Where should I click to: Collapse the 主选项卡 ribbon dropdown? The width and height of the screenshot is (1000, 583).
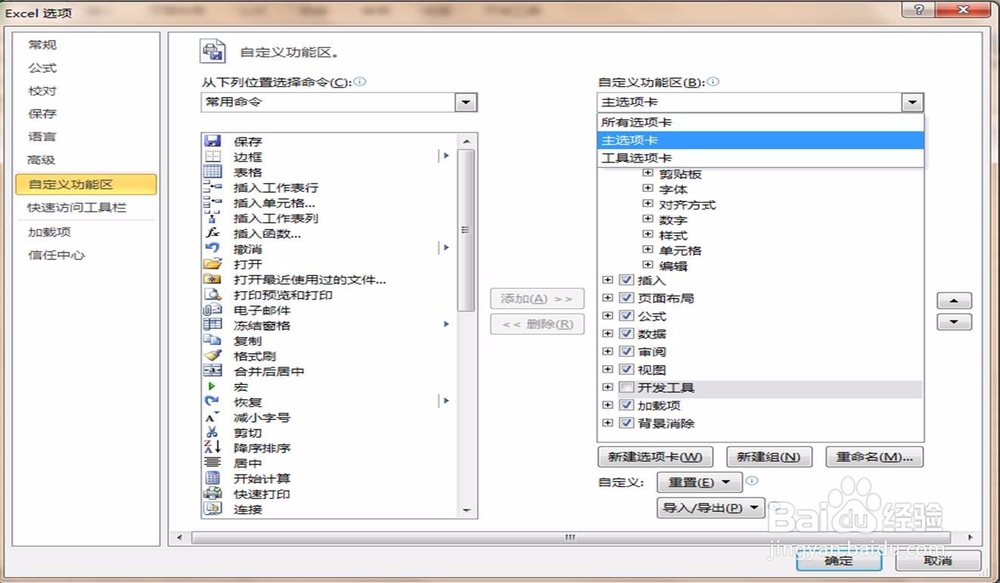(x=913, y=102)
